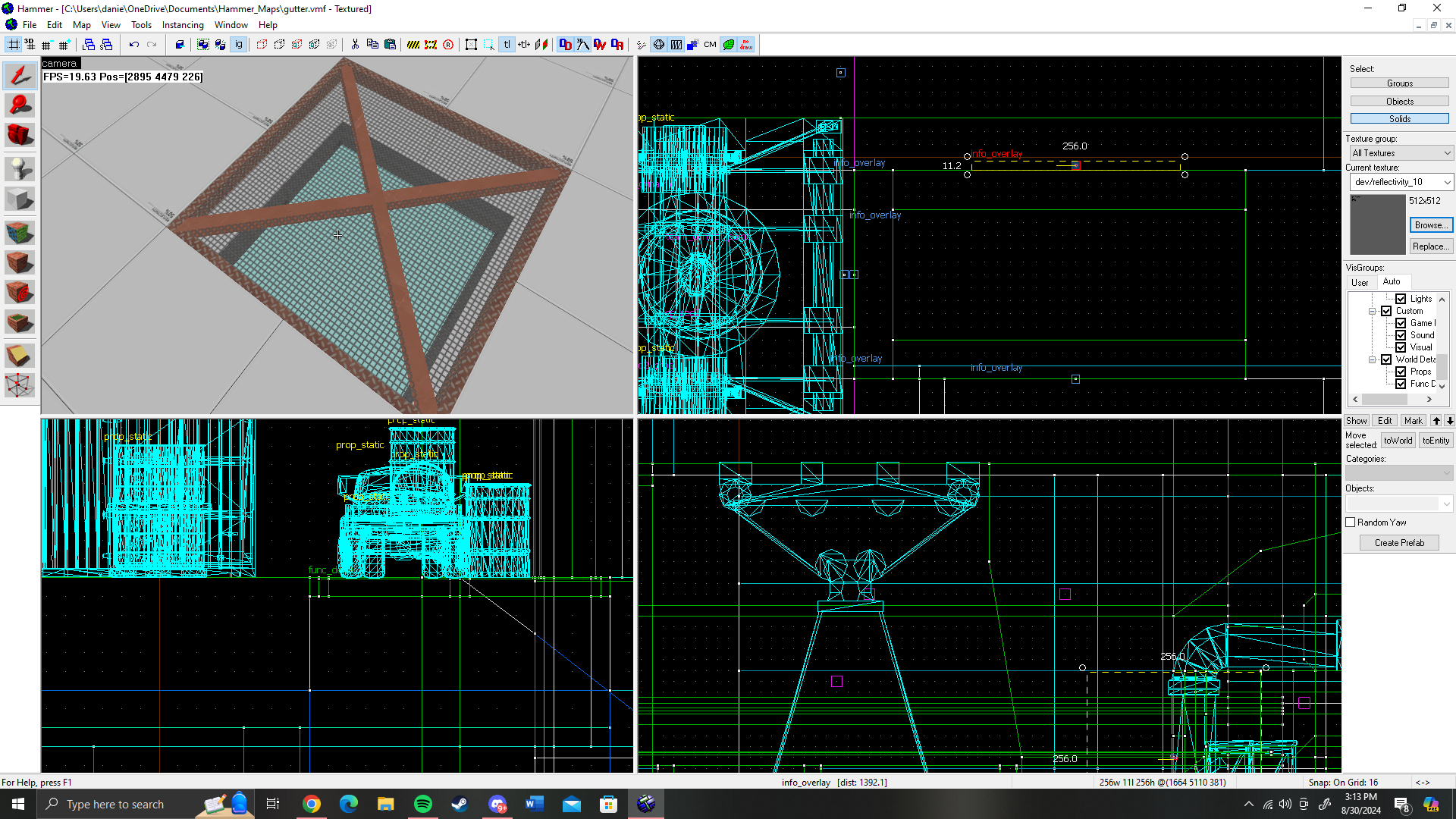Screen dimensions: 1456x819
Task: Select the Magnify tool
Action: click(20, 105)
